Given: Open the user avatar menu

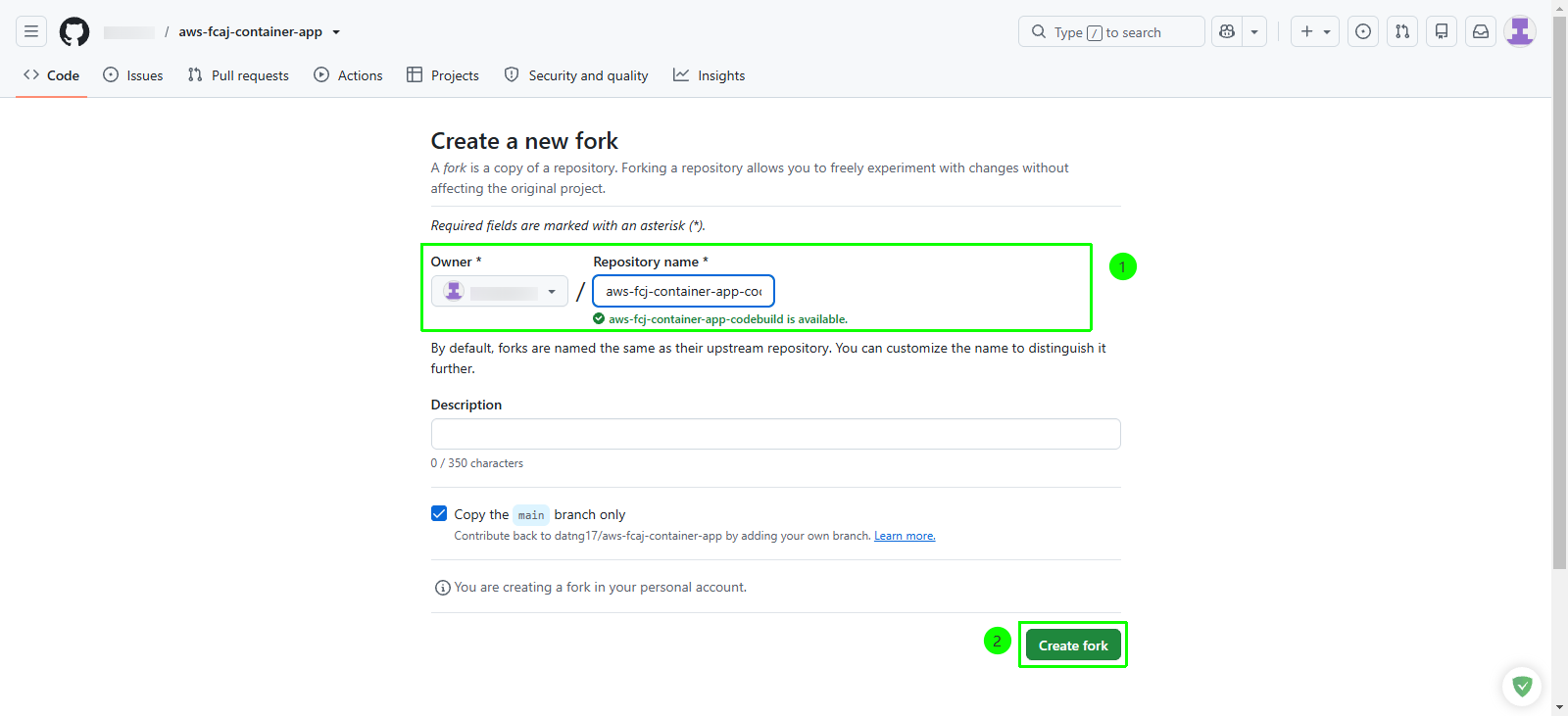Looking at the screenshot, I should (1520, 31).
